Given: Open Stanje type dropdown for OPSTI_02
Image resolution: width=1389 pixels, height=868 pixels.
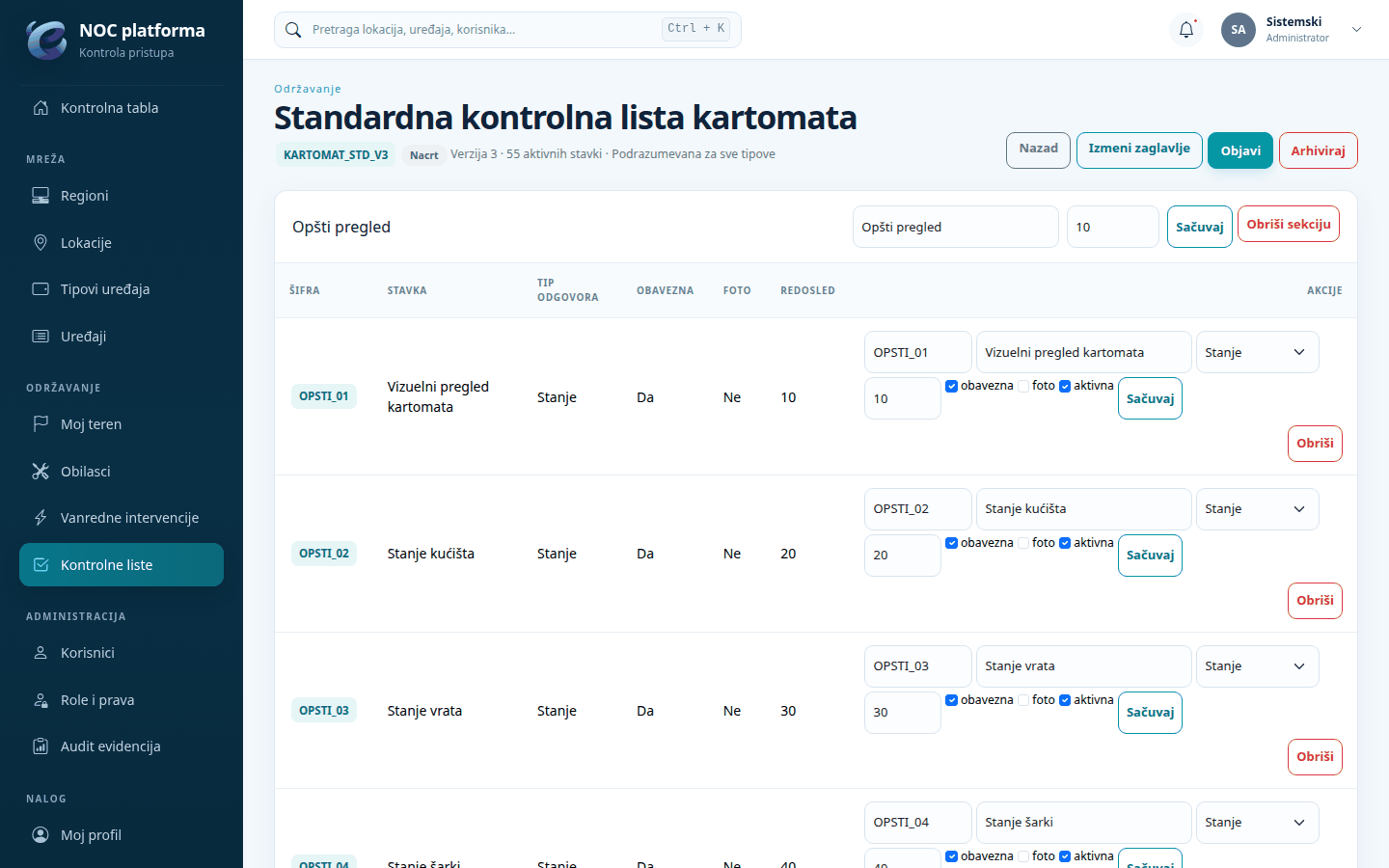Looking at the screenshot, I should click(1257, 509).
